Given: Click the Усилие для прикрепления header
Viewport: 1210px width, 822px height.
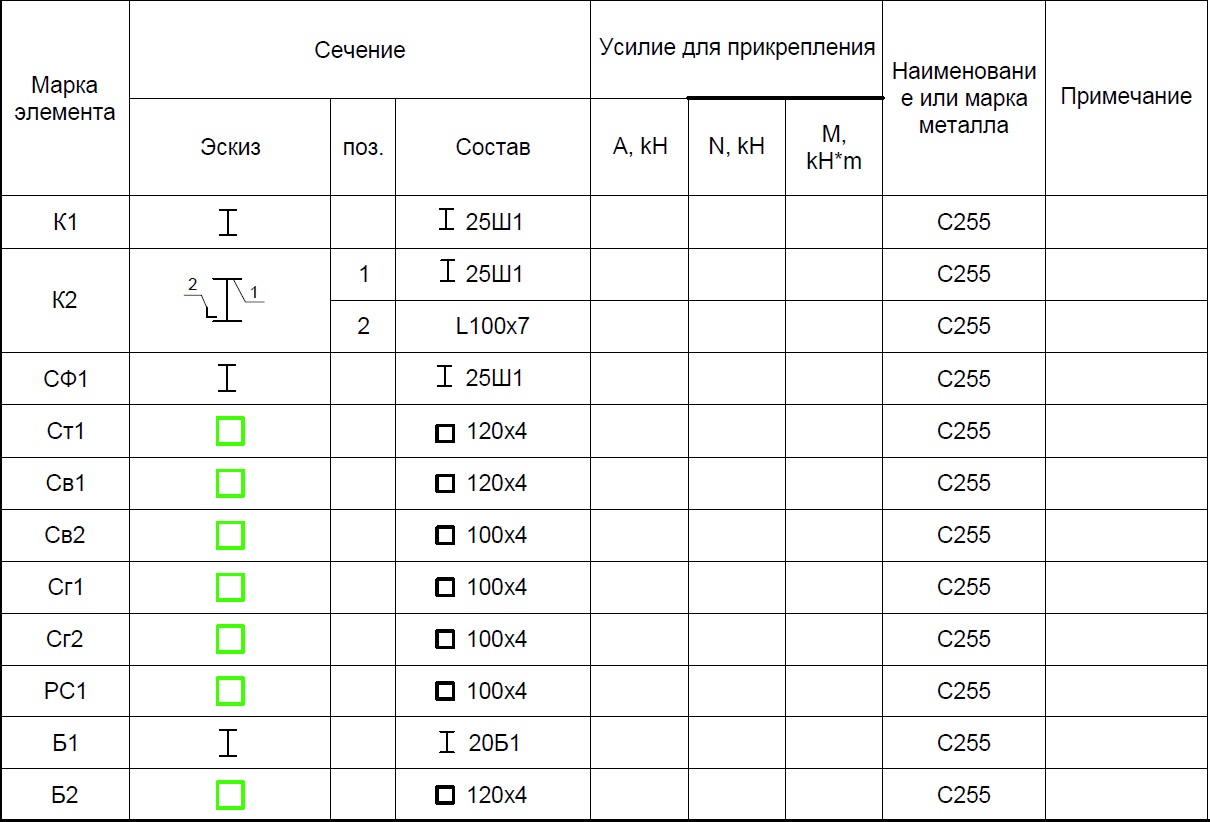Looking at the screenshot, I should click(737, 48).
